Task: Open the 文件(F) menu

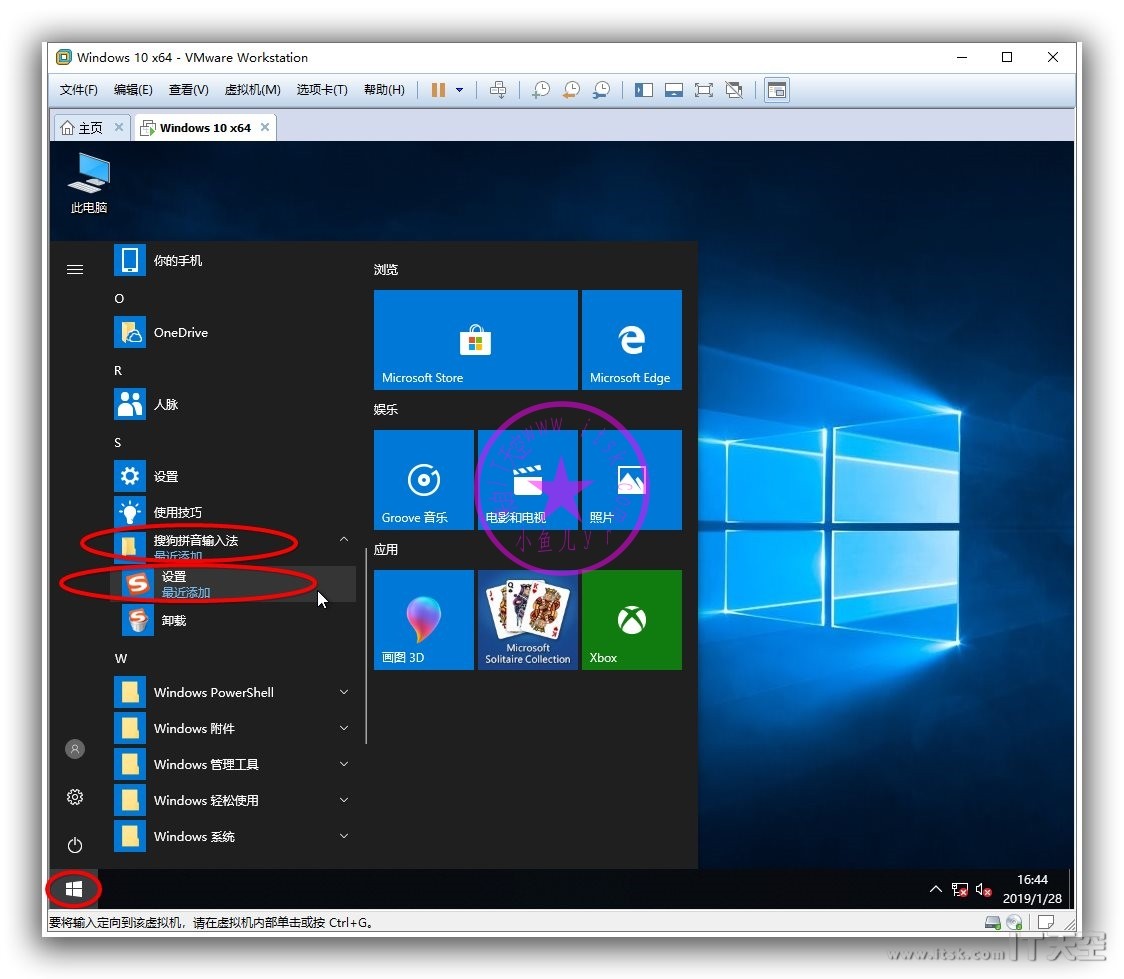Action: (78, 90)
